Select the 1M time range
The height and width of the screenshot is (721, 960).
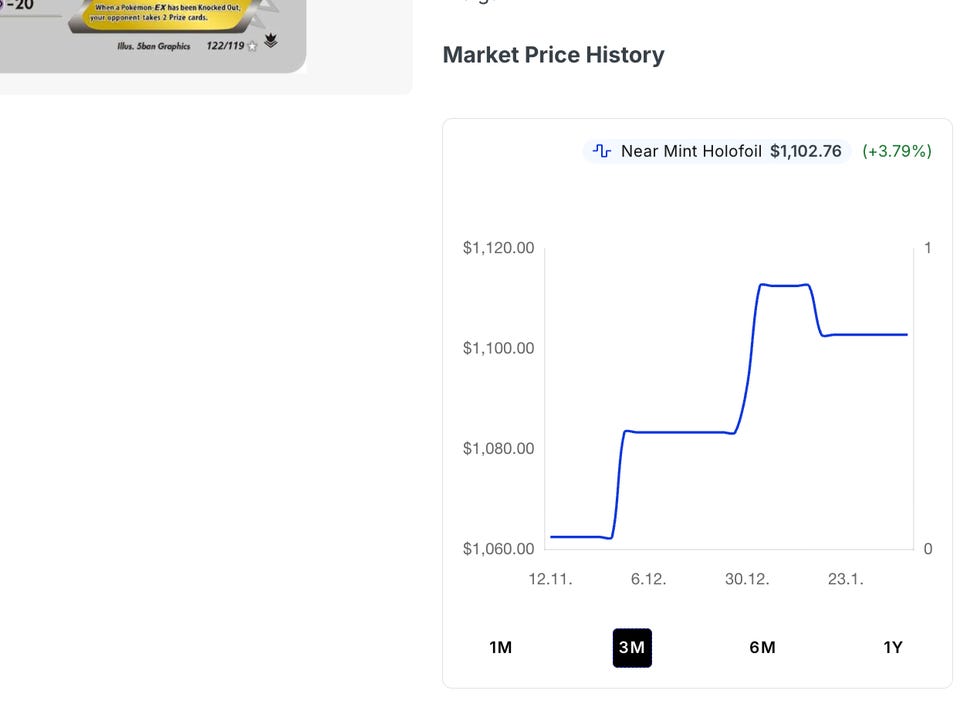[501, 648]
